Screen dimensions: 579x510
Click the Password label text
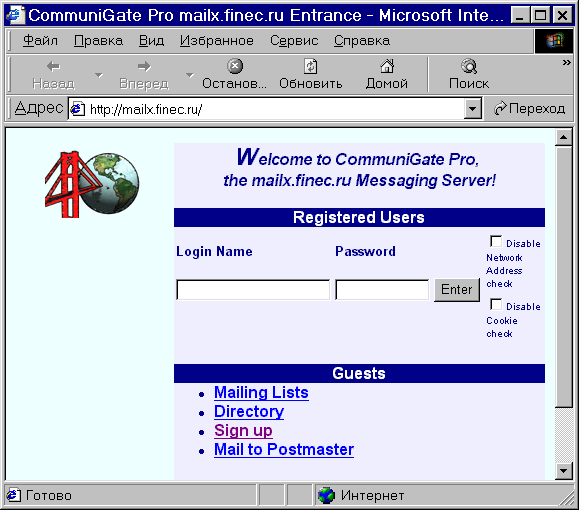click(365, 251)
